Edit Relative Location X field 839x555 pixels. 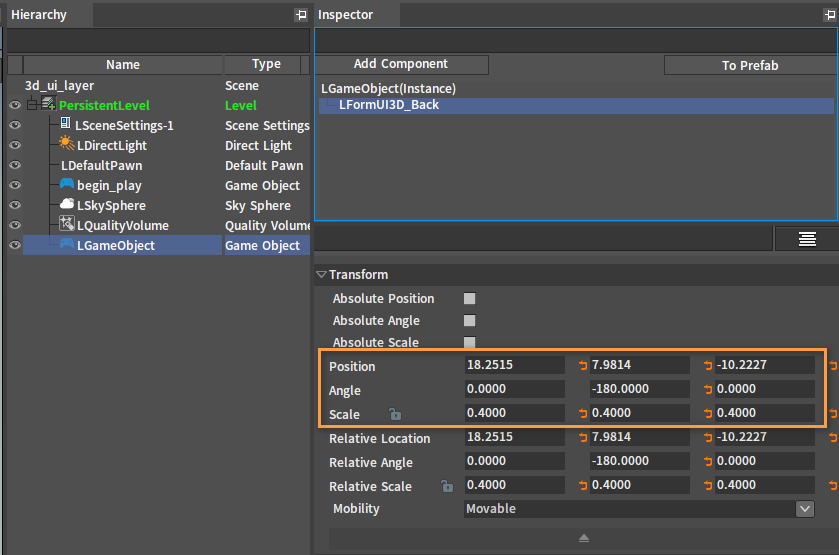point(514,437)
